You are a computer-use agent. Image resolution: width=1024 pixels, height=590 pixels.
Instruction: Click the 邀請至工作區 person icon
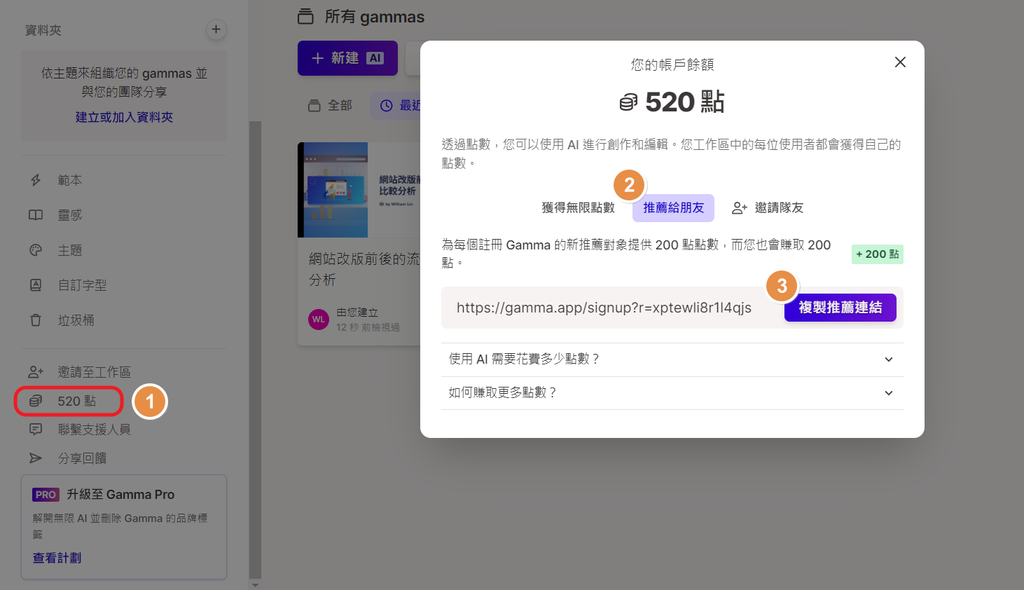click(36, 372)
